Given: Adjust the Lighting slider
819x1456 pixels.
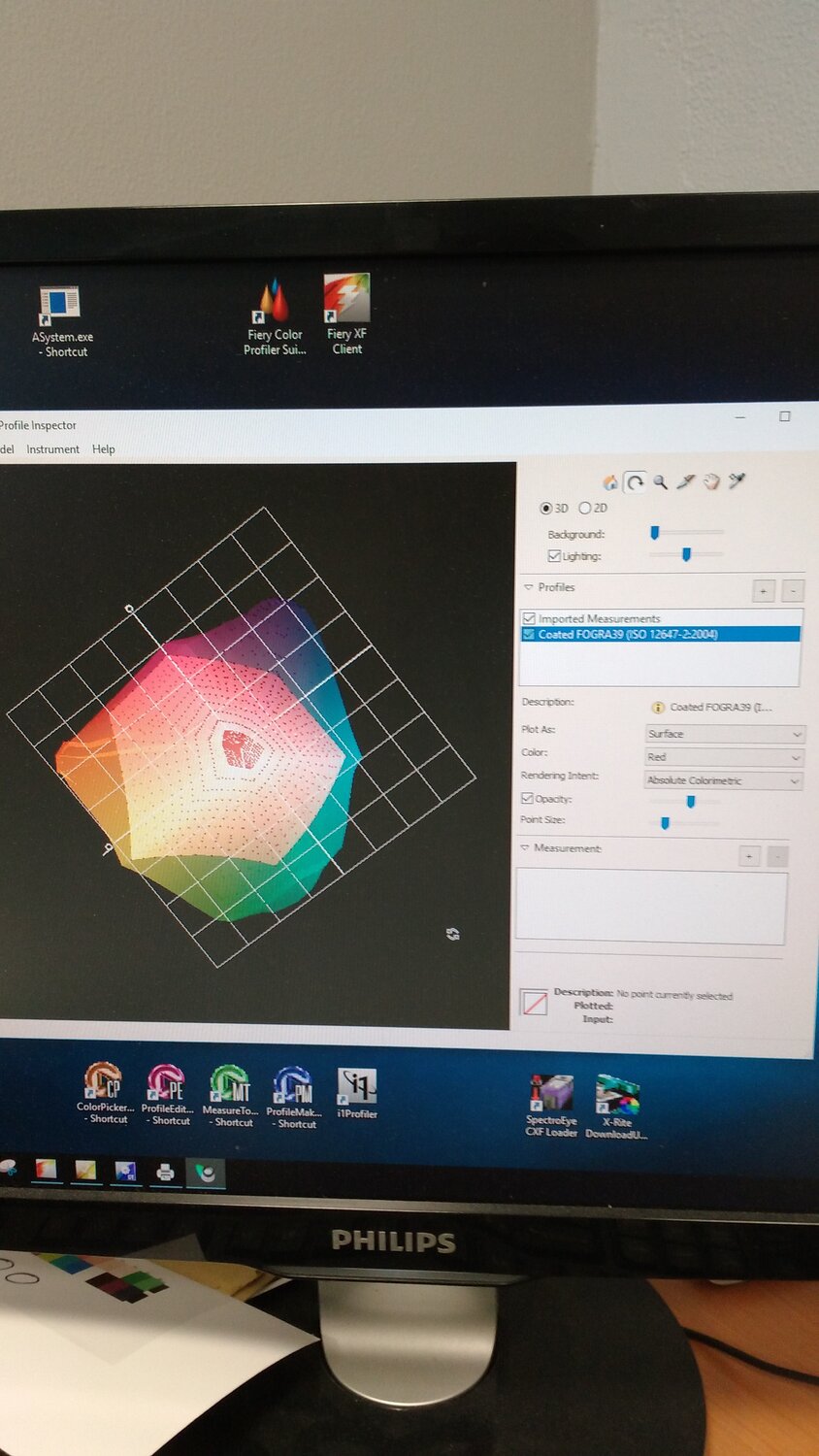Looking at the screenshot, I should [686, 554].
